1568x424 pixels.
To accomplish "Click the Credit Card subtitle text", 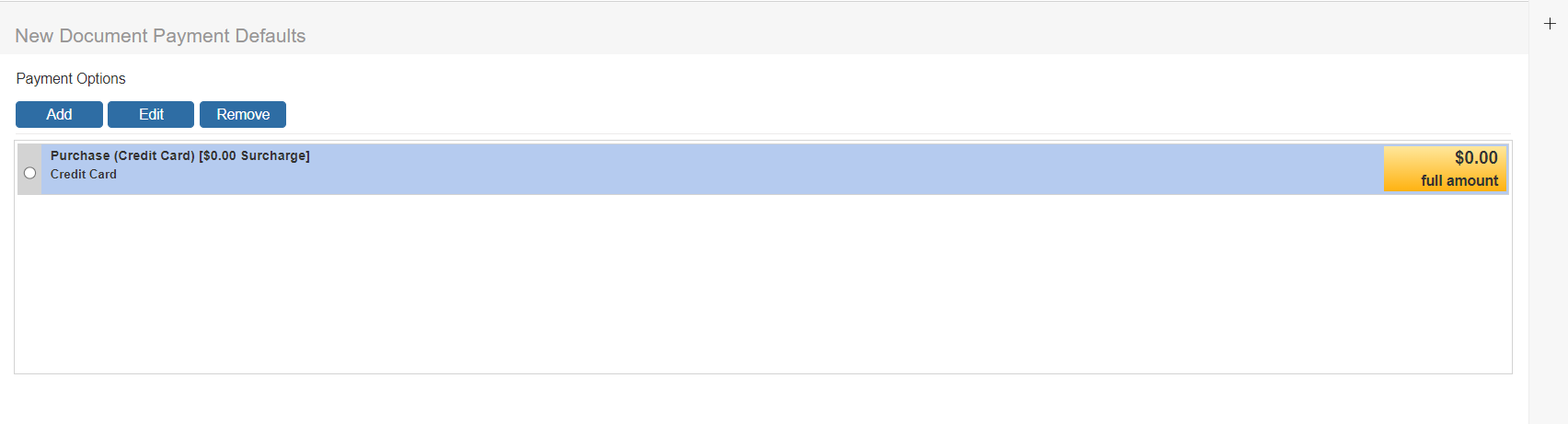I will pyautogui.click(x=84, y=174).
